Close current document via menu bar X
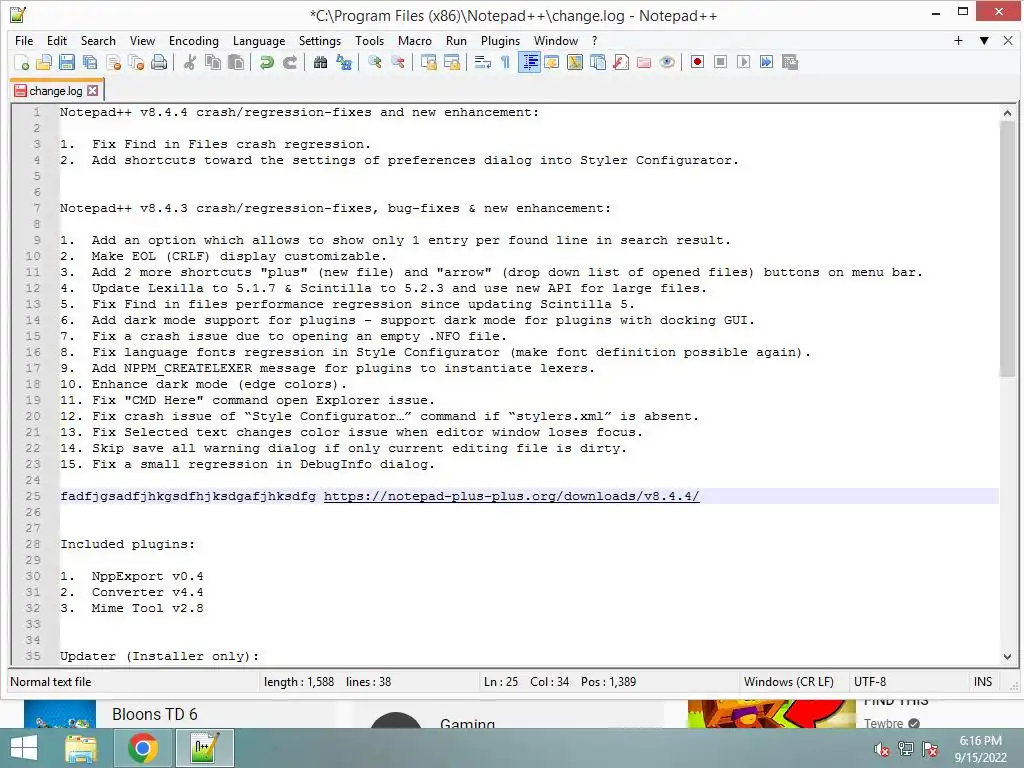Screen dimensions: 1024x768 point(1008,40)
